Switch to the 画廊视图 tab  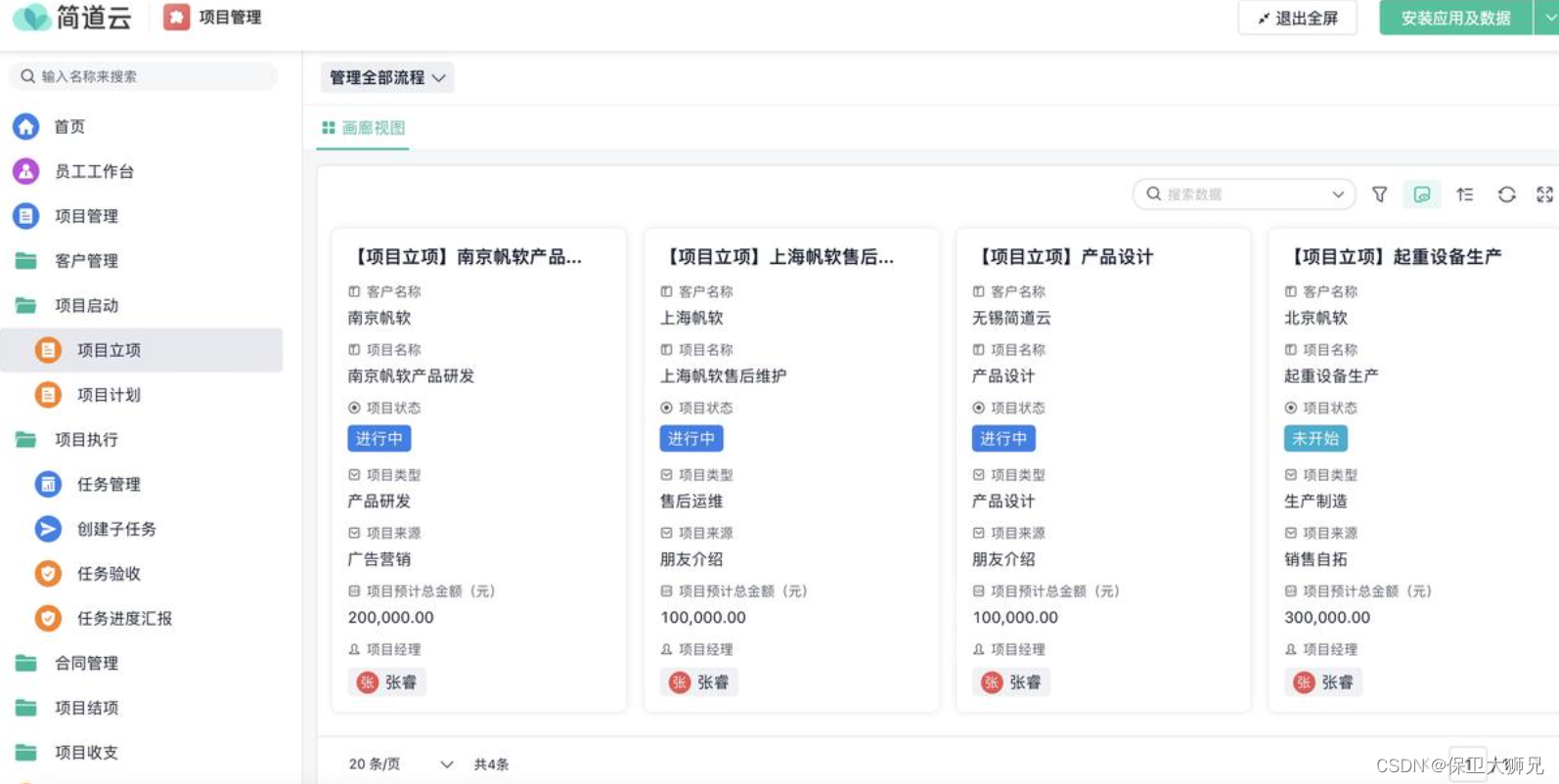pos(363,128)
